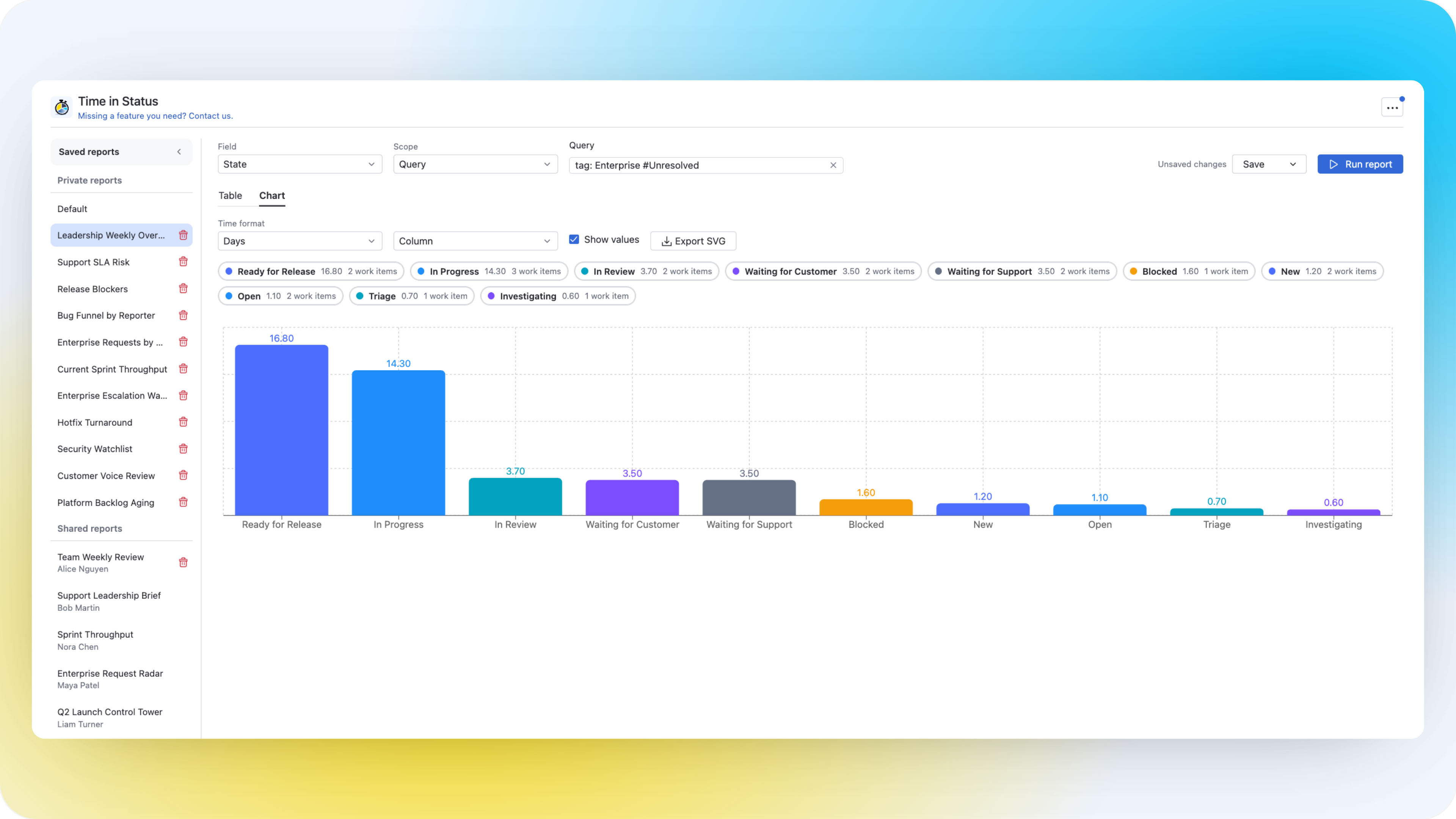Click the Time in Status app logo
This screenshot has width=1456, height=819.
[62, 107]
